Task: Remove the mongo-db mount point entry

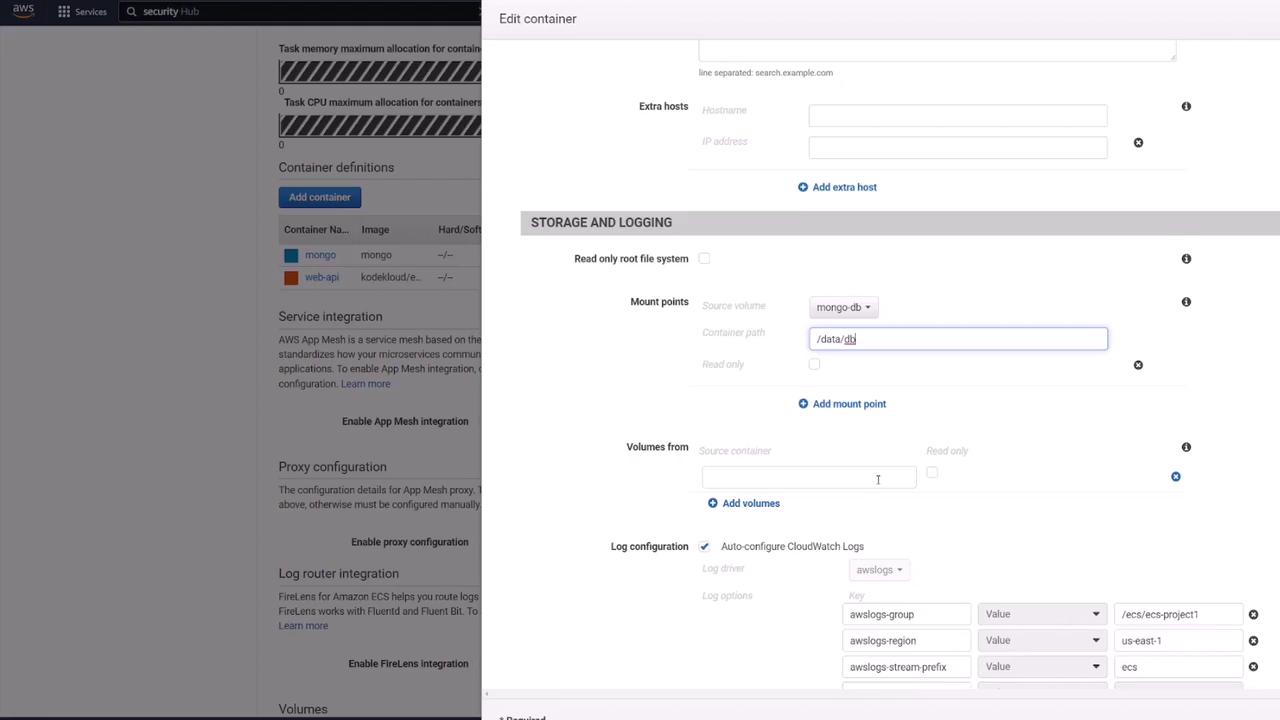Action: coord(1138,365)
